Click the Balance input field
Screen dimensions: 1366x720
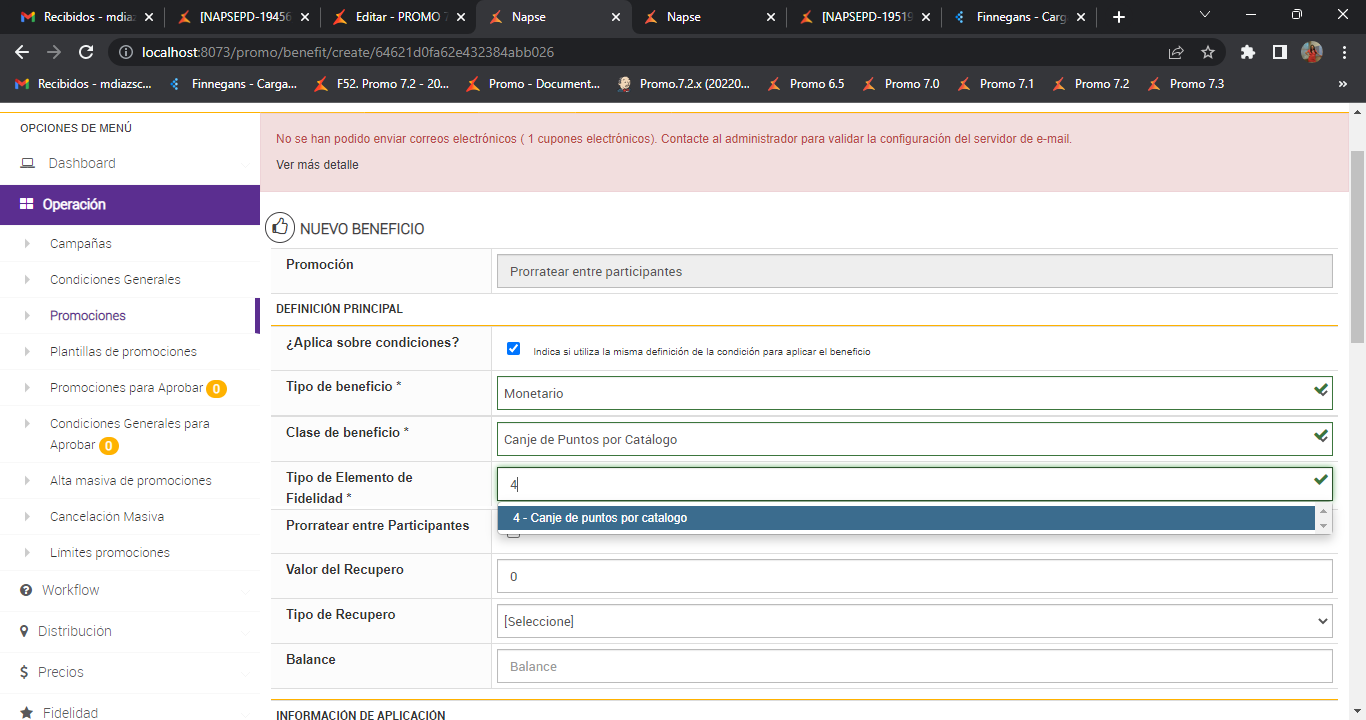[x=914, y=666]
